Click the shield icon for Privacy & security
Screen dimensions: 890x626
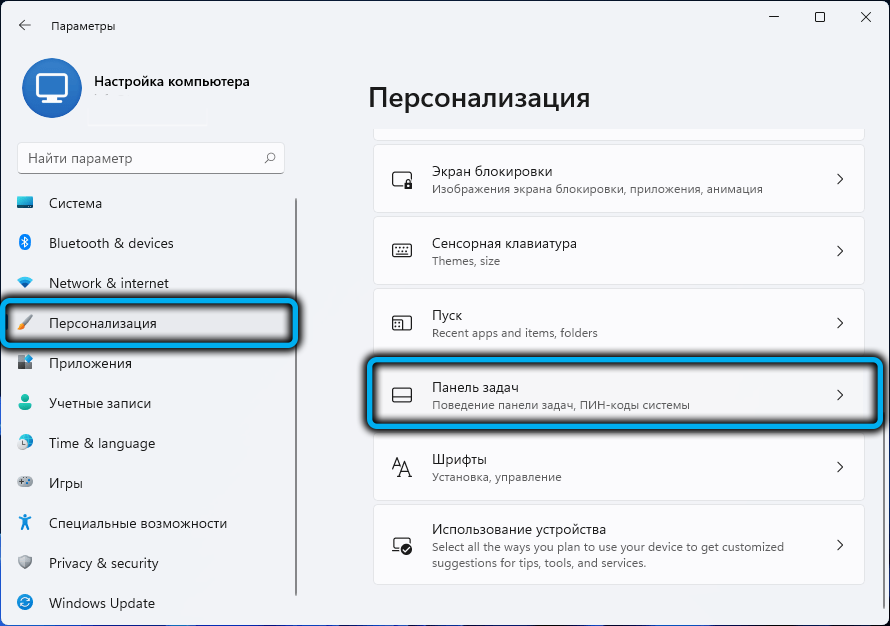coord(25,562)
